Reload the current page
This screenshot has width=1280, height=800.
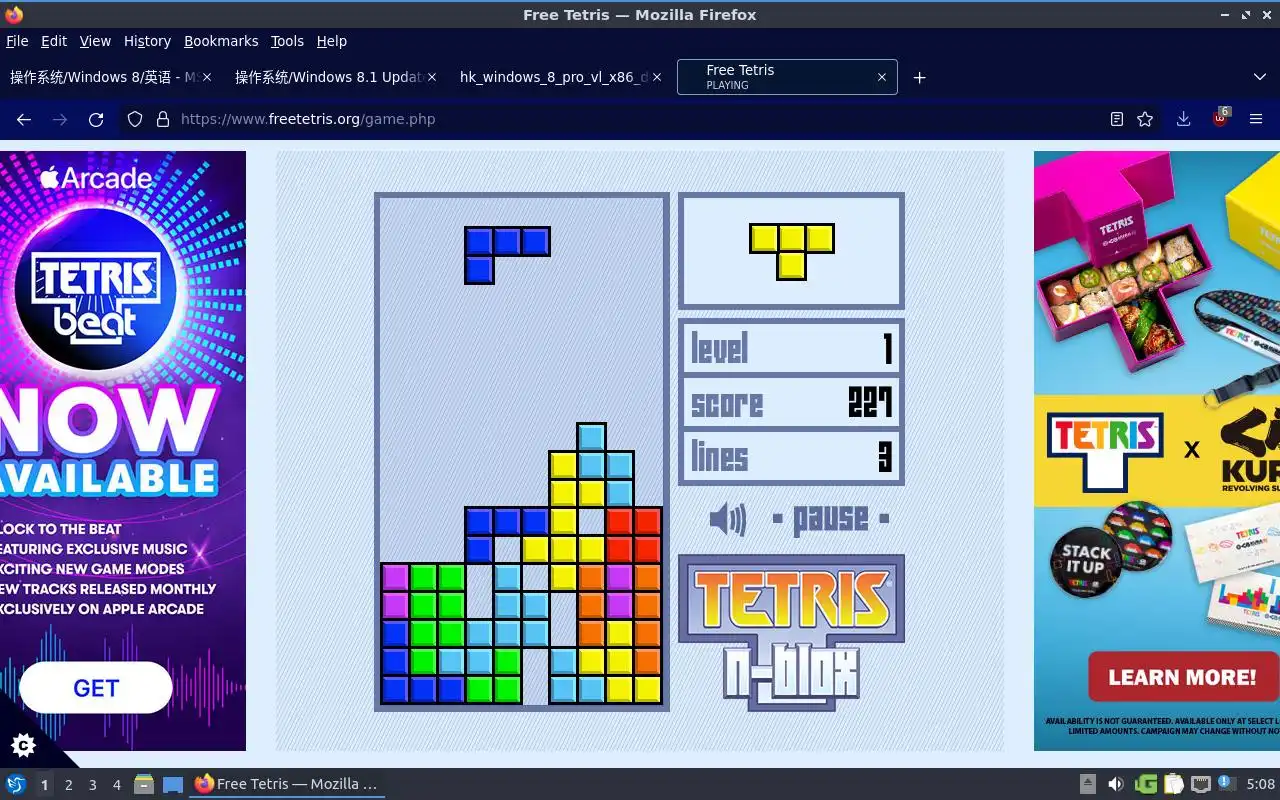point(96,119)
